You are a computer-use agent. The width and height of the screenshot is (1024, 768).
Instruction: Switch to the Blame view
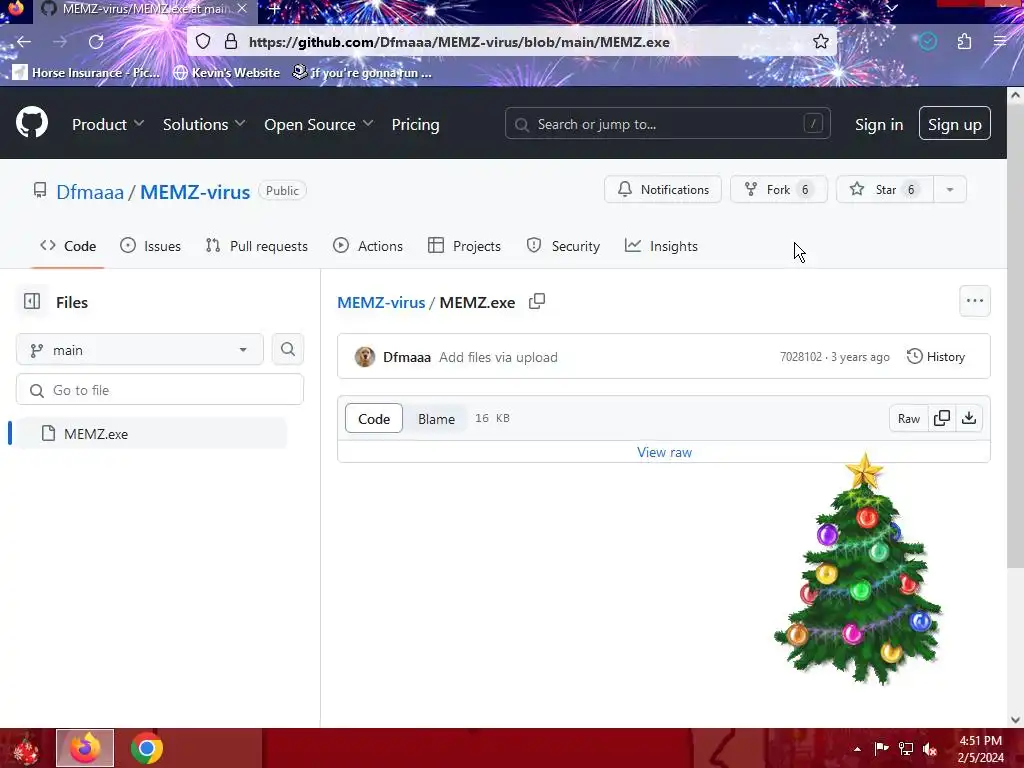click(x=436, y=419)
